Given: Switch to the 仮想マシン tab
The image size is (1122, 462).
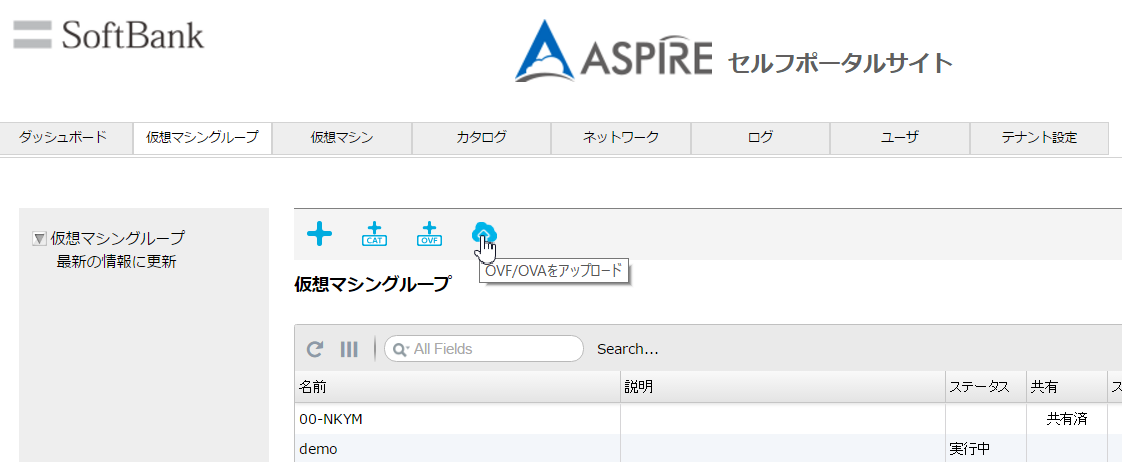Looking at the screenshot, I should (x=342, y=137).
